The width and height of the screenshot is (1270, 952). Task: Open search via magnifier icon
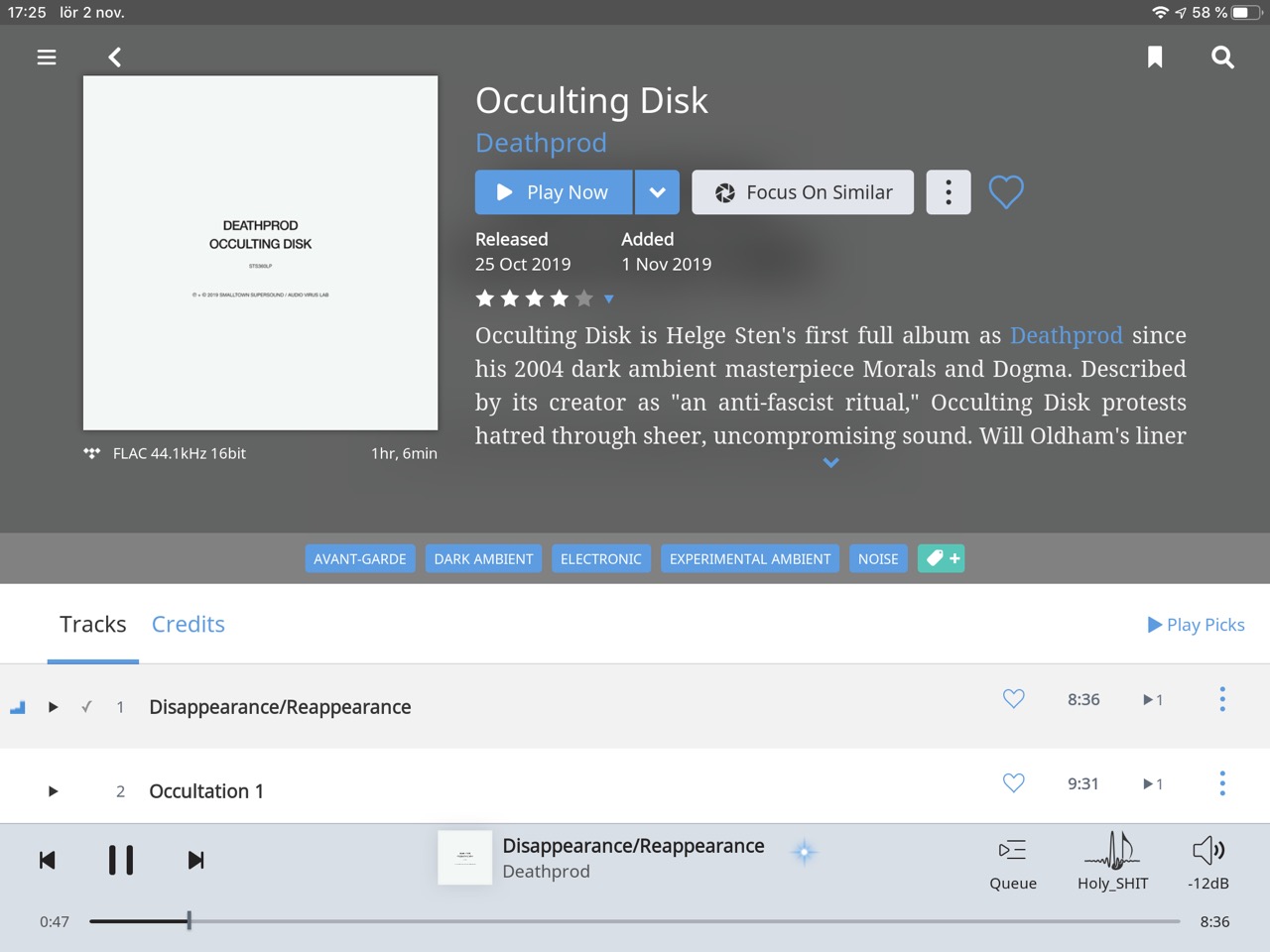[x=1222, y=58]
